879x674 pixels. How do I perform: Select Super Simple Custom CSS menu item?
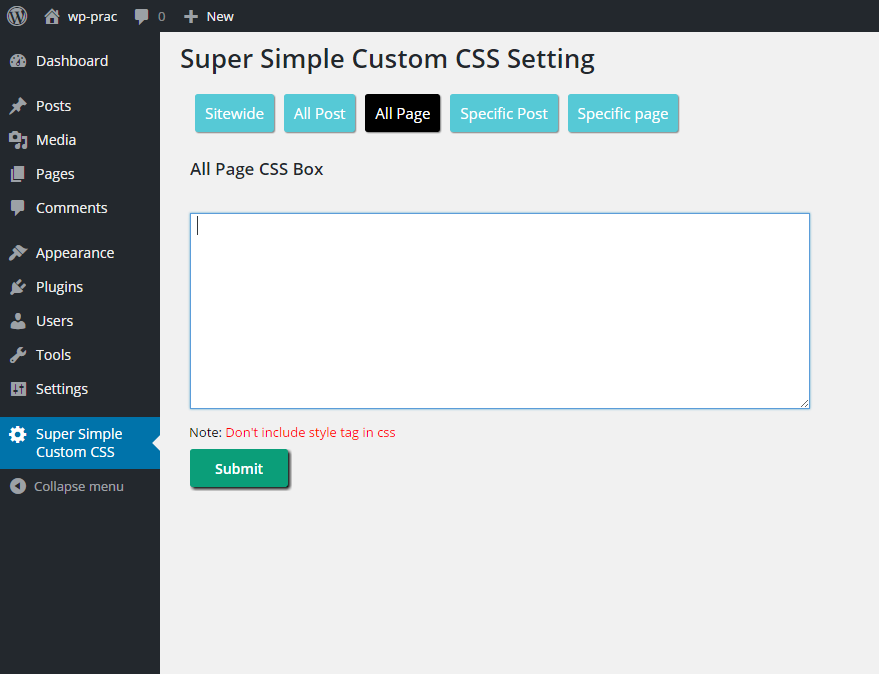point(80,443)
